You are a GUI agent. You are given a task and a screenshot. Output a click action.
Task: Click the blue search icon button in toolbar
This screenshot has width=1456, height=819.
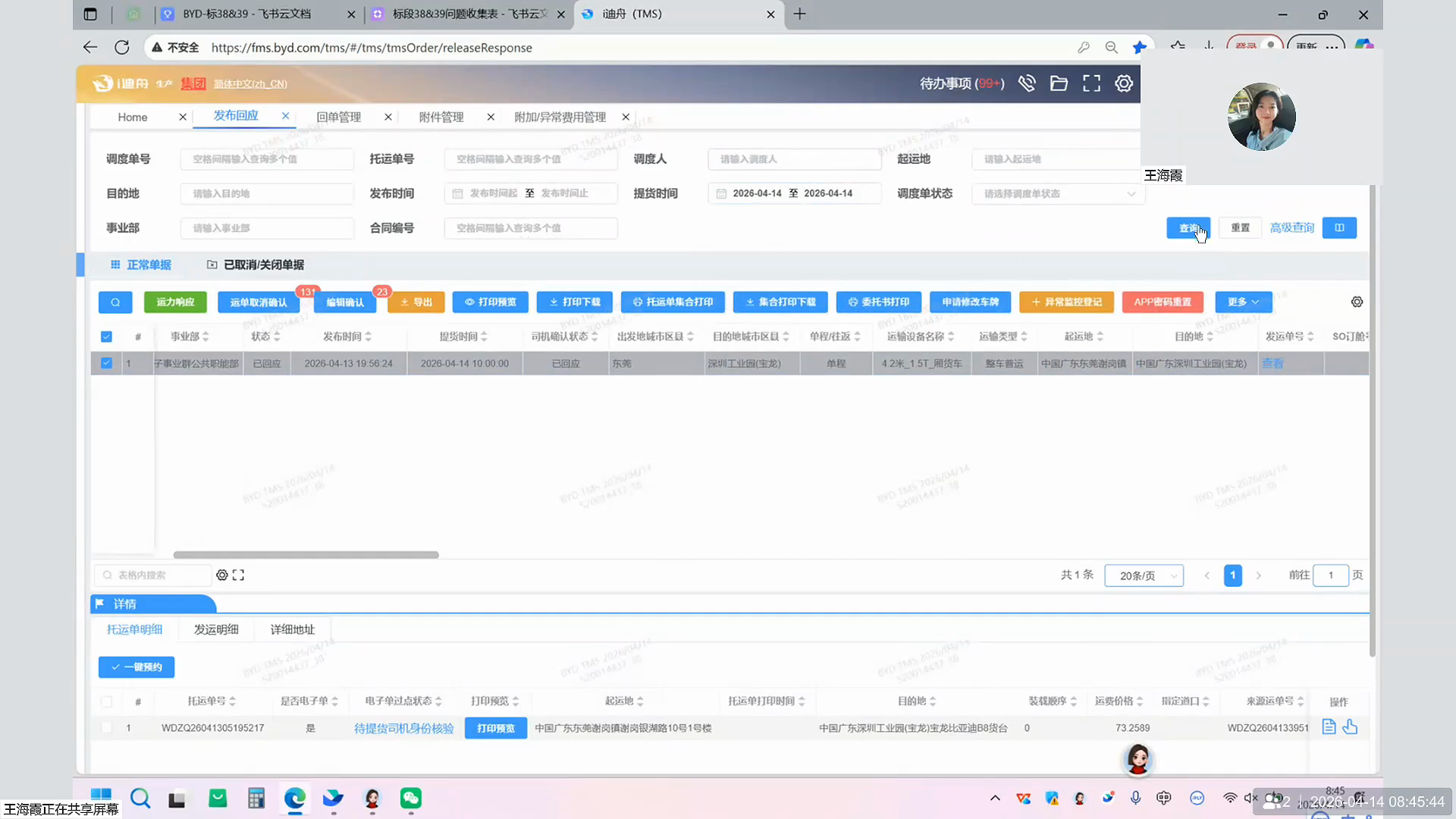pyautogui.click(x=115, y=302)
